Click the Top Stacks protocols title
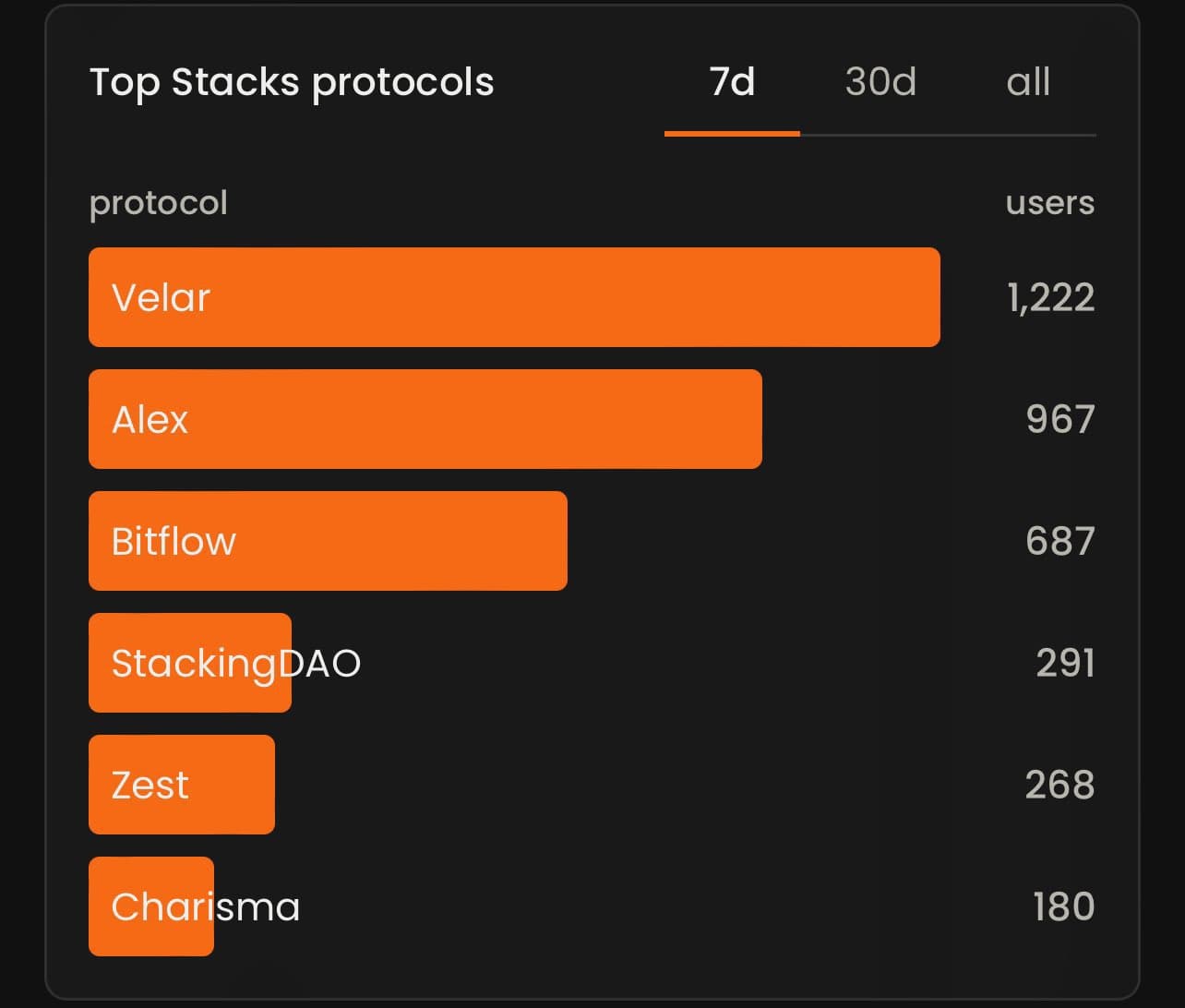Image resolution: width=1185 pixels, height=1008 pixels. click(x=292, y=82)
